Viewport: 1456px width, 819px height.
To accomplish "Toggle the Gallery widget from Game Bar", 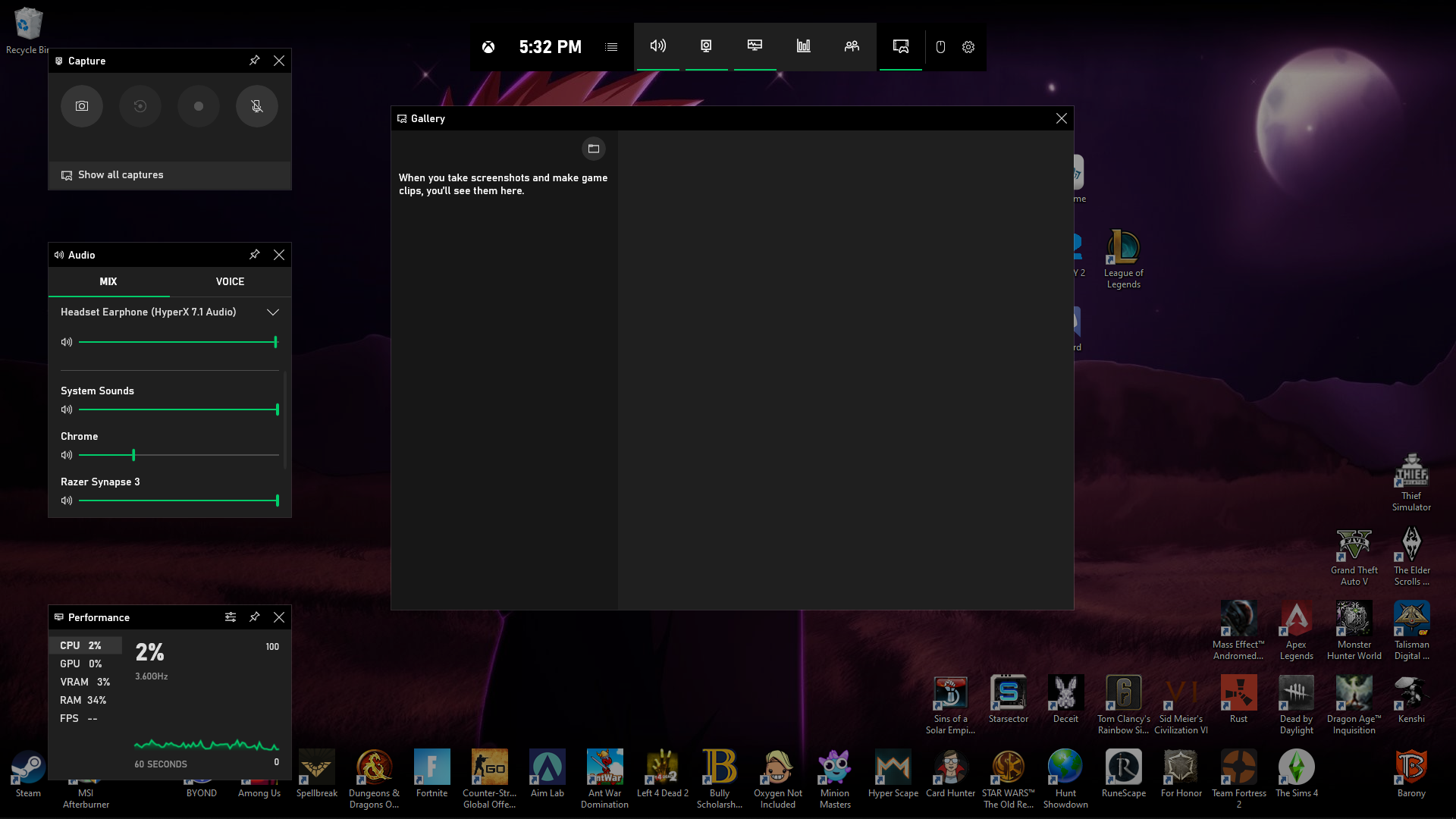I will pyautogui.click(x=901, y=46).
